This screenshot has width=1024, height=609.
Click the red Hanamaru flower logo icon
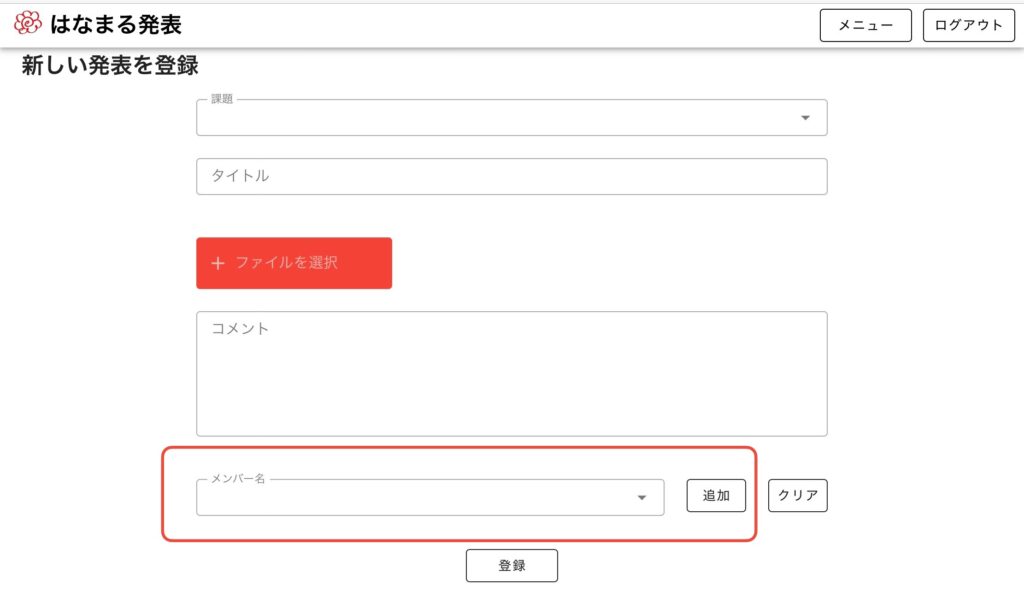pyautogui.click(x=28, y=24)
